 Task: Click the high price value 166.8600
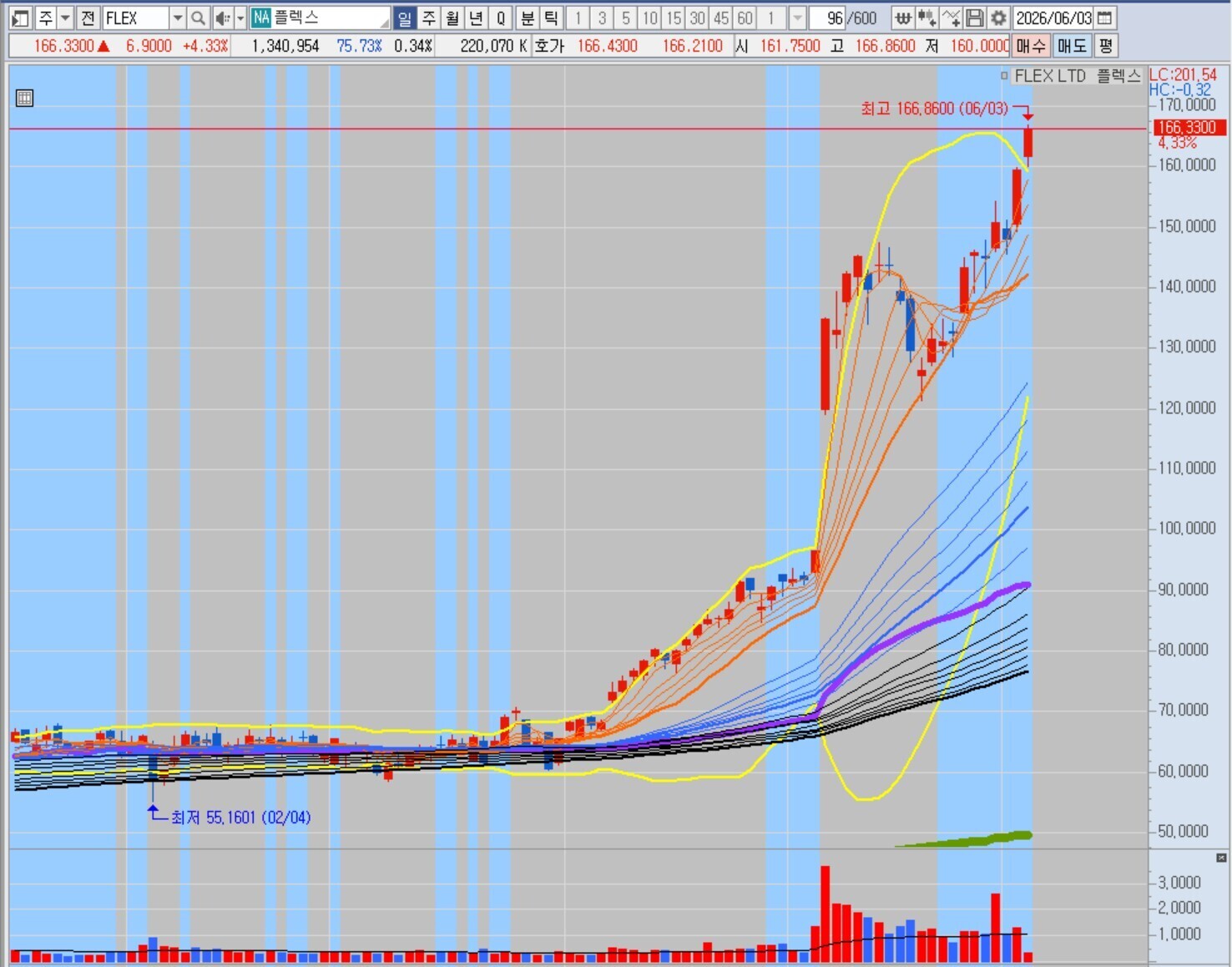click(885, 46)
